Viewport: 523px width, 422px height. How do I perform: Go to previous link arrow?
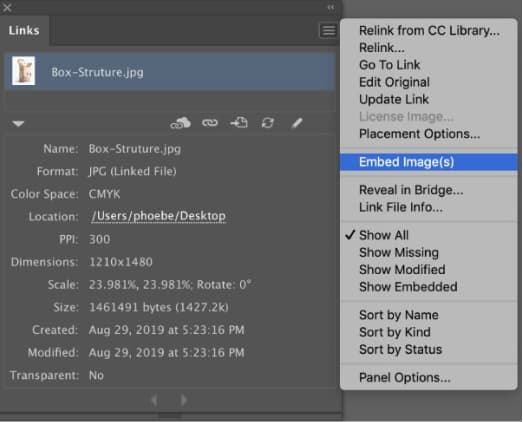pos(154,400)
